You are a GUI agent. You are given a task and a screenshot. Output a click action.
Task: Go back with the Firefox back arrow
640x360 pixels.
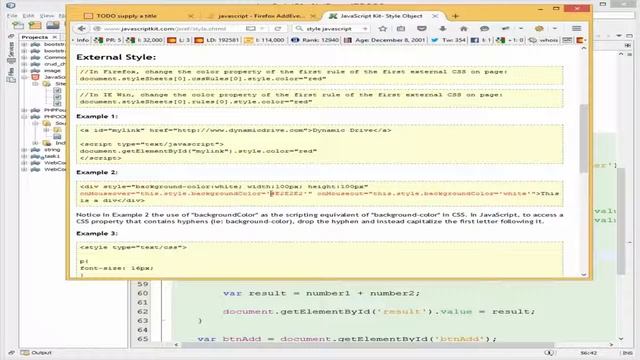[x=81, y=29]
